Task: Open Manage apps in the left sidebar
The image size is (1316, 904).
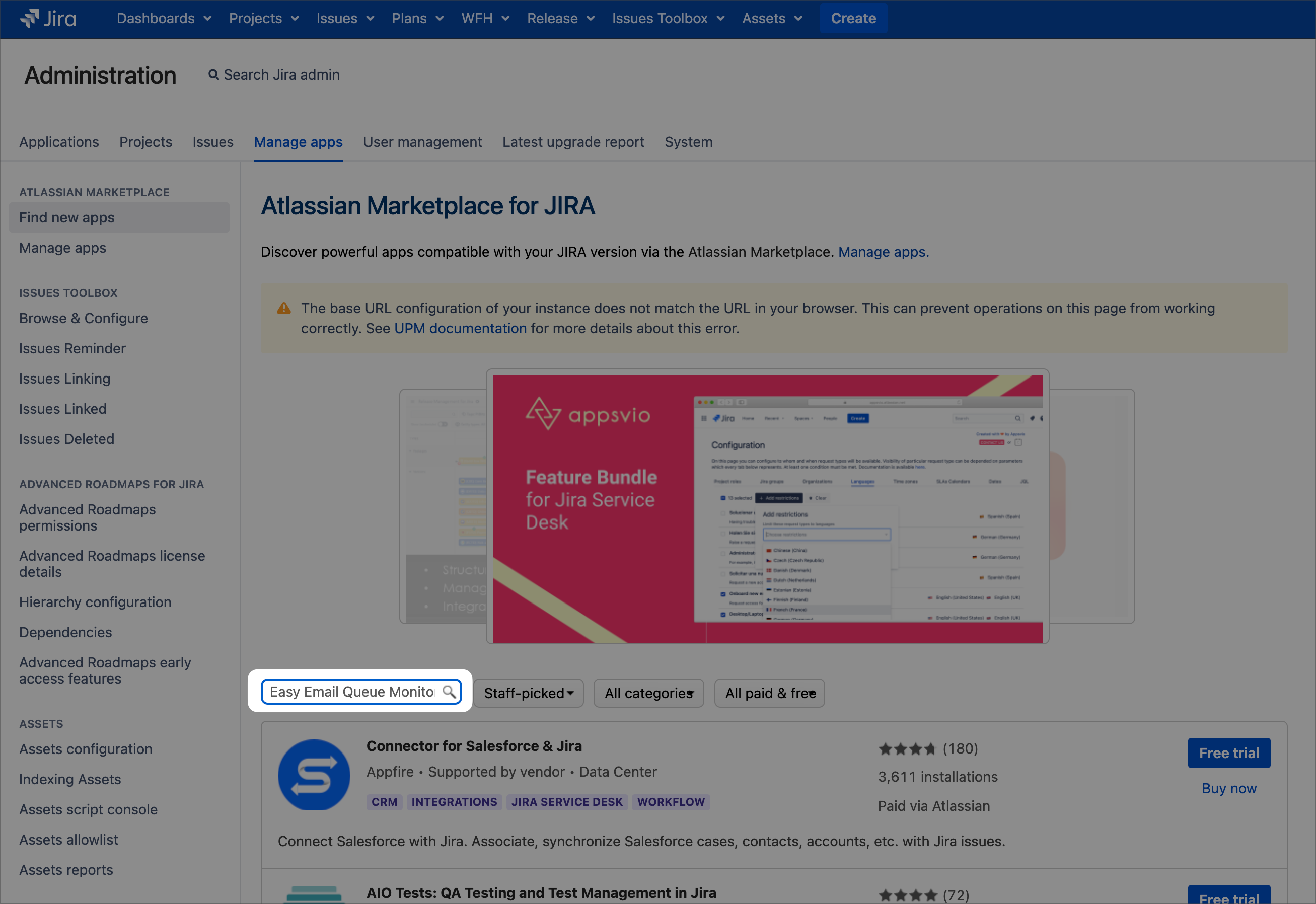Action: [63, 248]
